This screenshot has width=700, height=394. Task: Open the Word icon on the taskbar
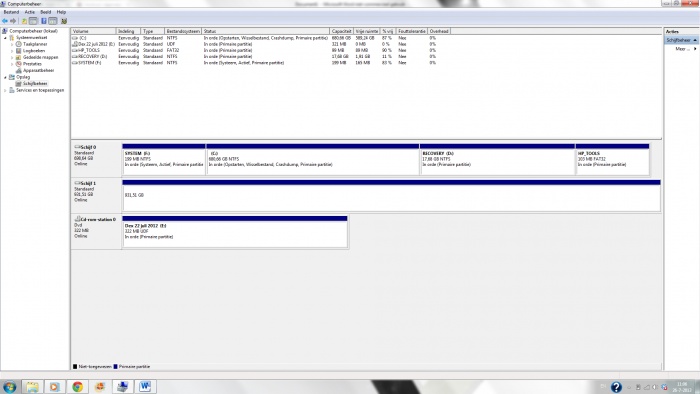point(145,386)
